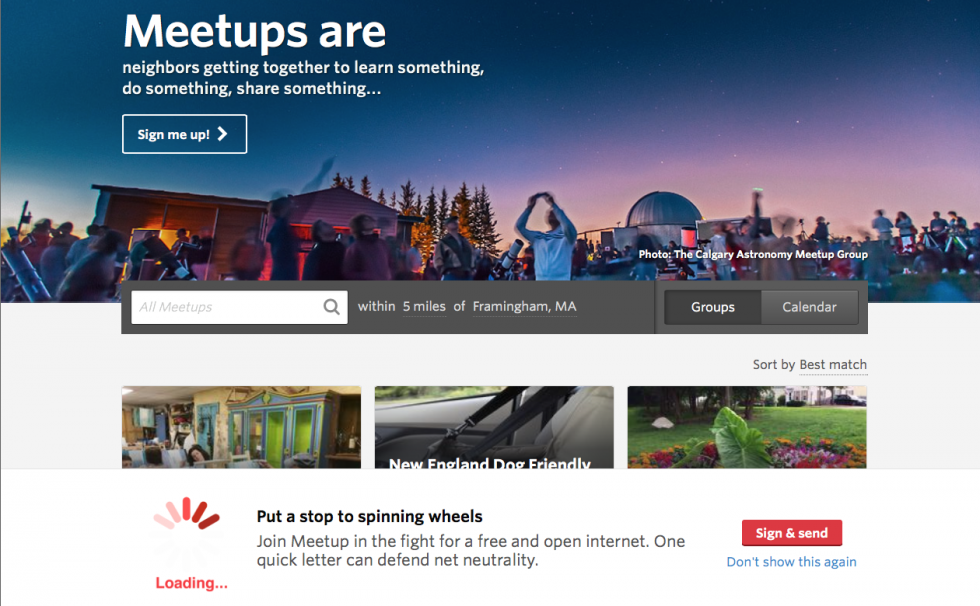This screenshot has width=980, height=606.
Task: Click the net neutrality banner description text
Action: tap(471, 550)
